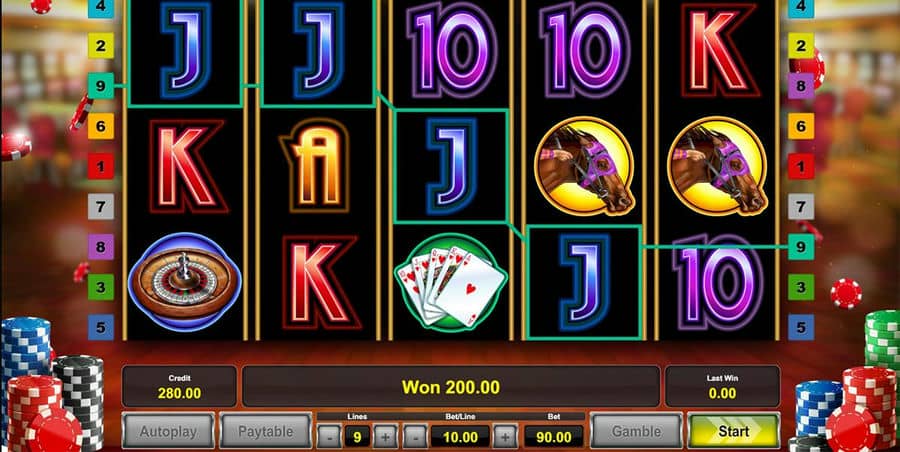Click the orange A symbol on the second reel
This screenshot has width=900, height=452.
click(x=317, y=166)
